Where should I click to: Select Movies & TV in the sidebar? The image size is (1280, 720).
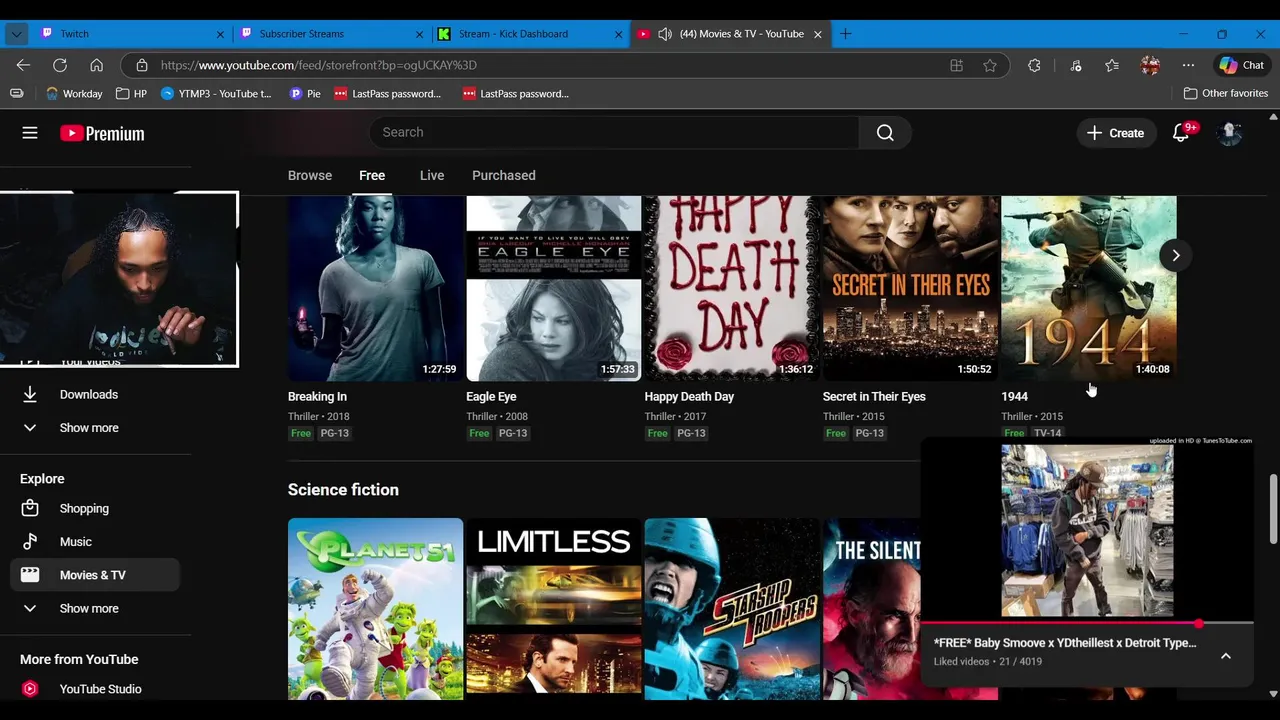(95, 575)
